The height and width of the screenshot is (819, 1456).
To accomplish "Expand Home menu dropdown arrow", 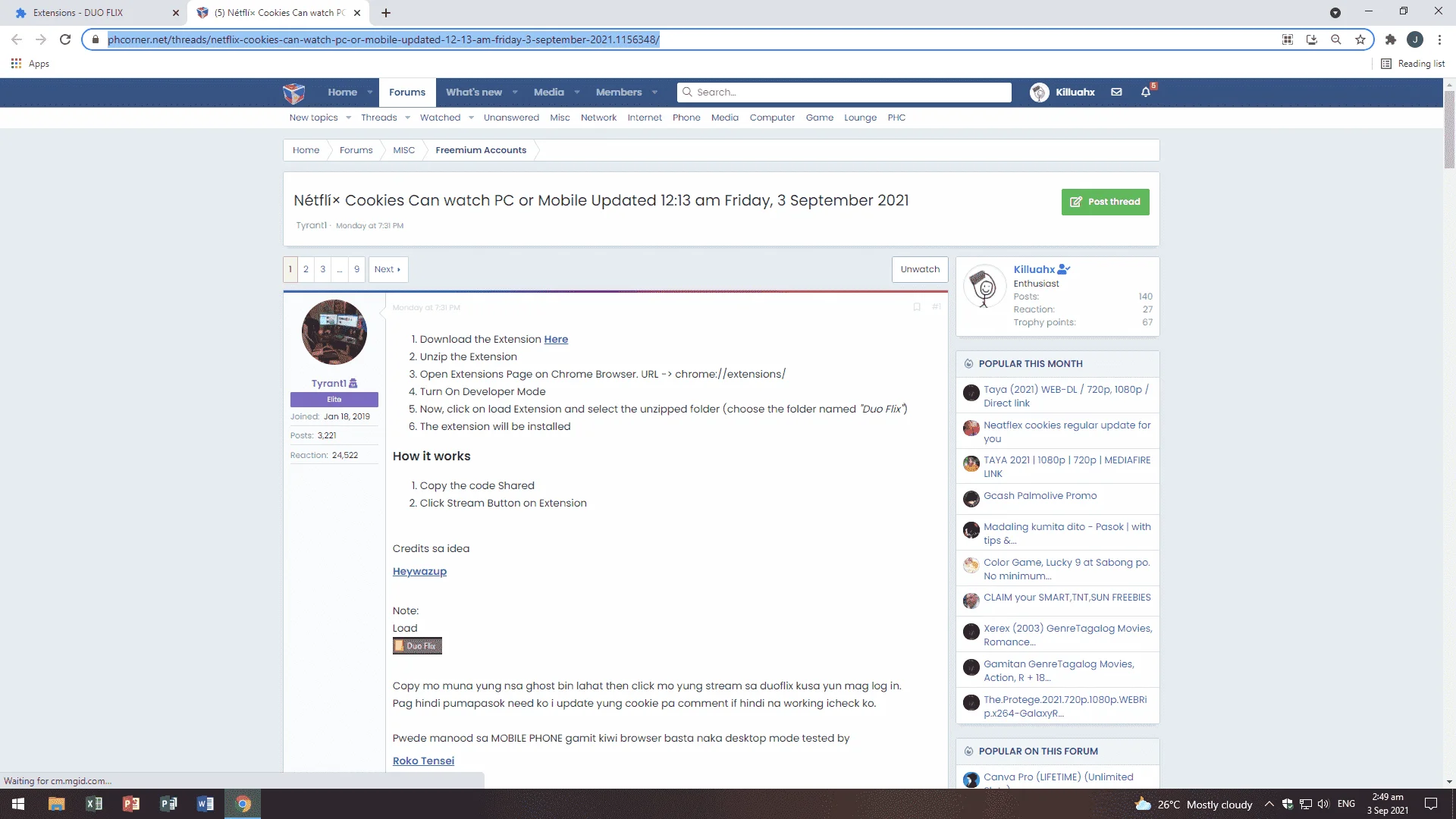I will click(370, 93).
